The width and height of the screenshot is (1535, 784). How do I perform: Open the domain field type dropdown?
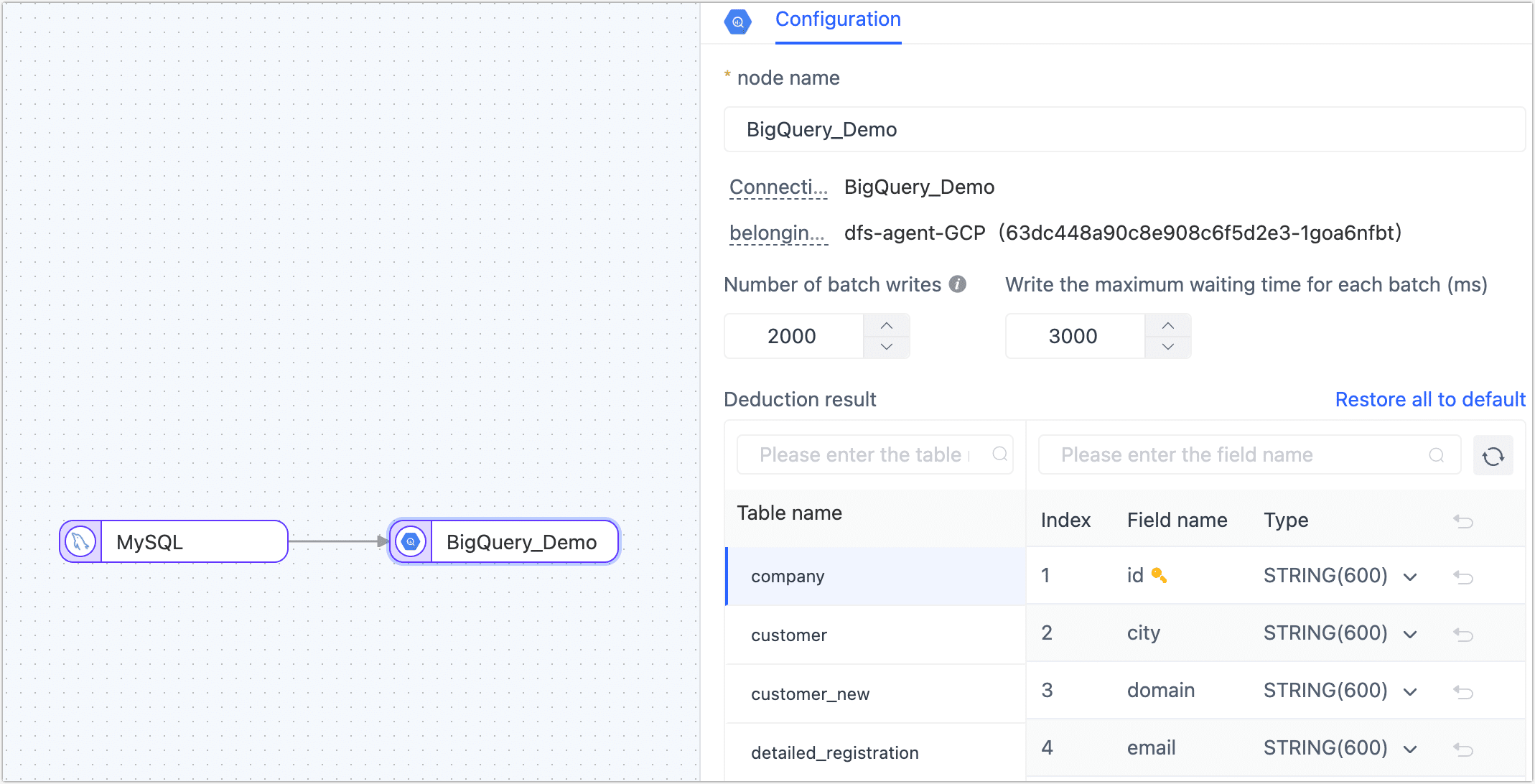tap(1410, 691)
